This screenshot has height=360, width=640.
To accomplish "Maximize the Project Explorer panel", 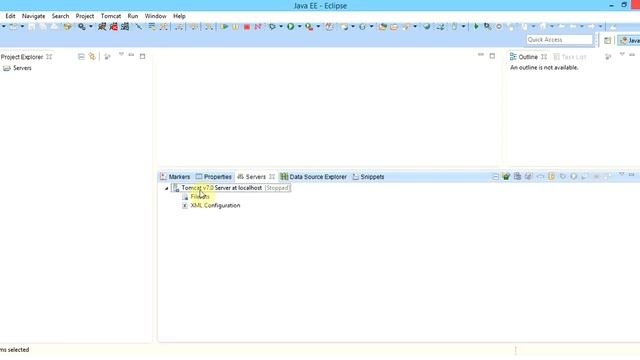I will point(142,56).
